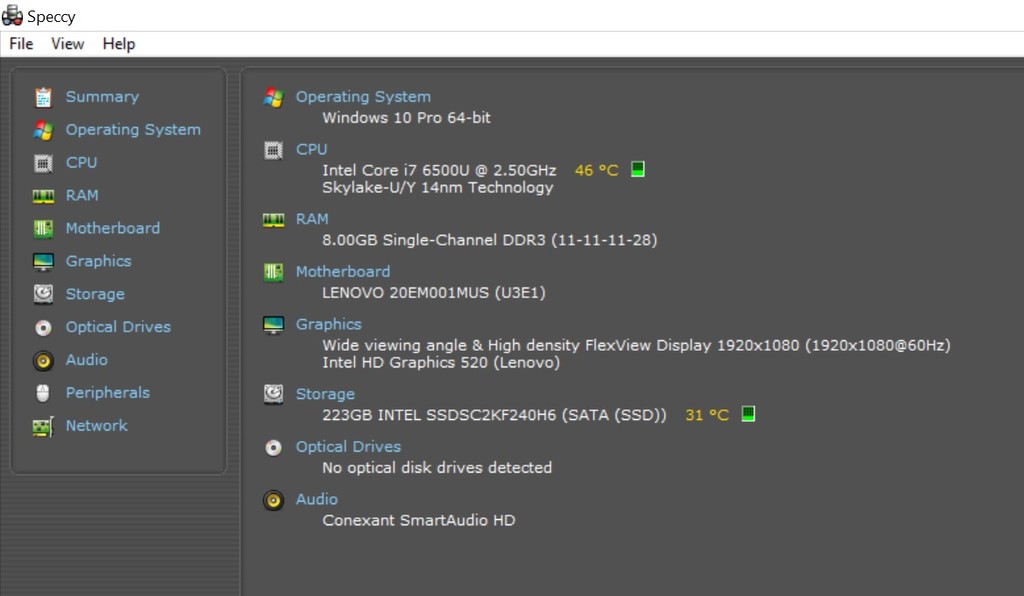
Task: Click the Optical Drives disc icon in sidebar
Action: tap(43, 327)
